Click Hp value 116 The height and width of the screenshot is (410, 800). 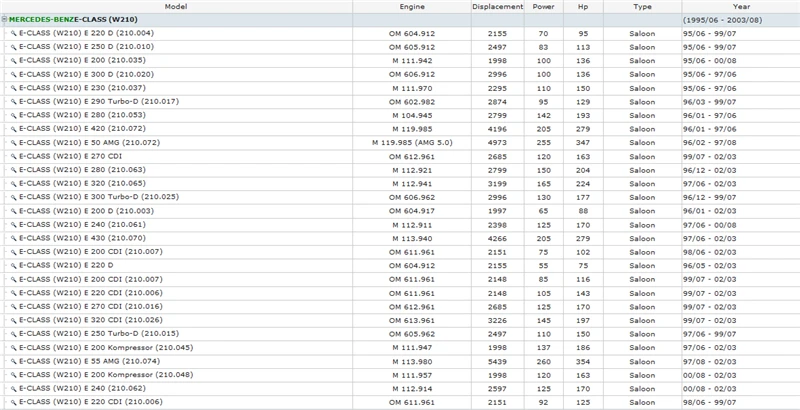(583, 279)
